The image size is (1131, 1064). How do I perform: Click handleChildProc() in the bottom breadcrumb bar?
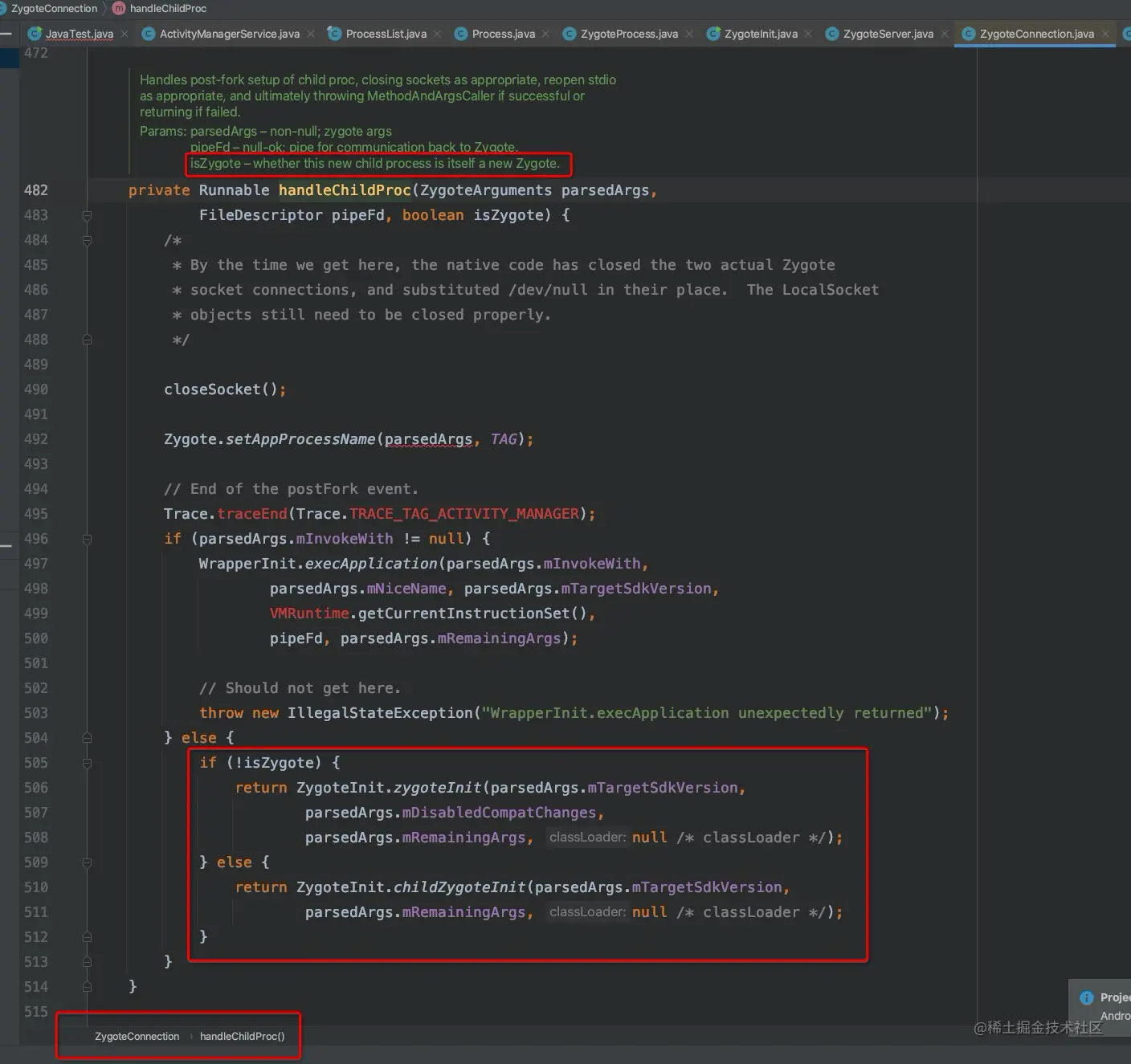(242, 1036)
